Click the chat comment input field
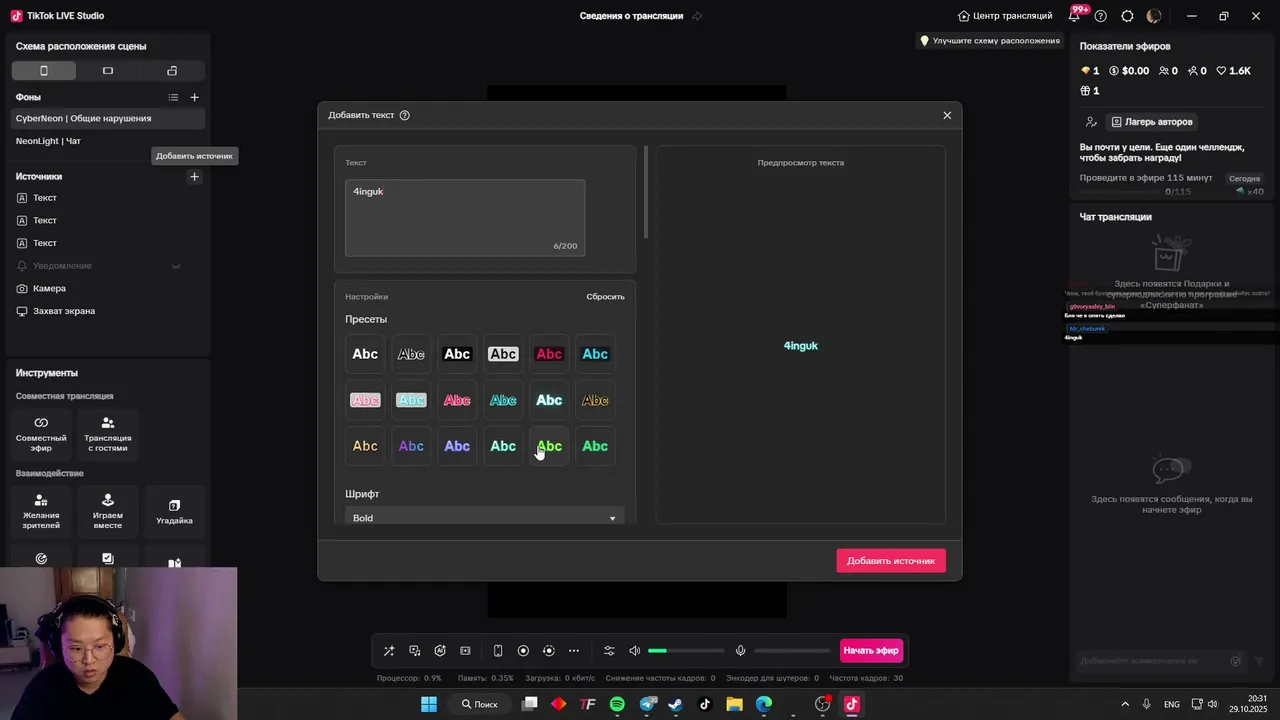Viewport: 1280px width, 720px height. tap(1152, 661)
